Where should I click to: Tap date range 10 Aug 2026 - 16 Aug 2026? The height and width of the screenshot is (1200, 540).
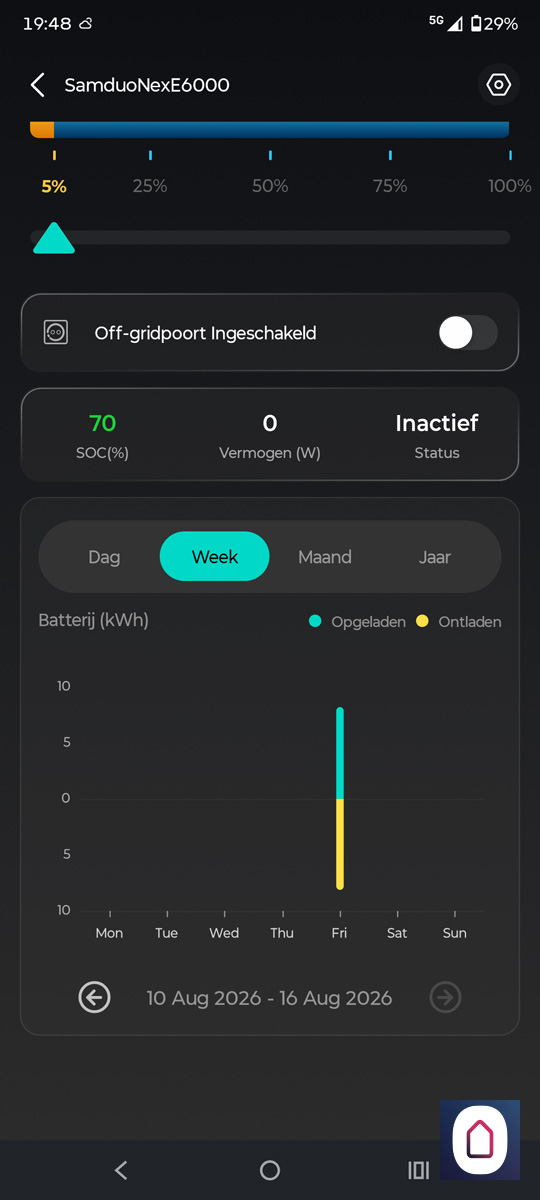[269, 998]
